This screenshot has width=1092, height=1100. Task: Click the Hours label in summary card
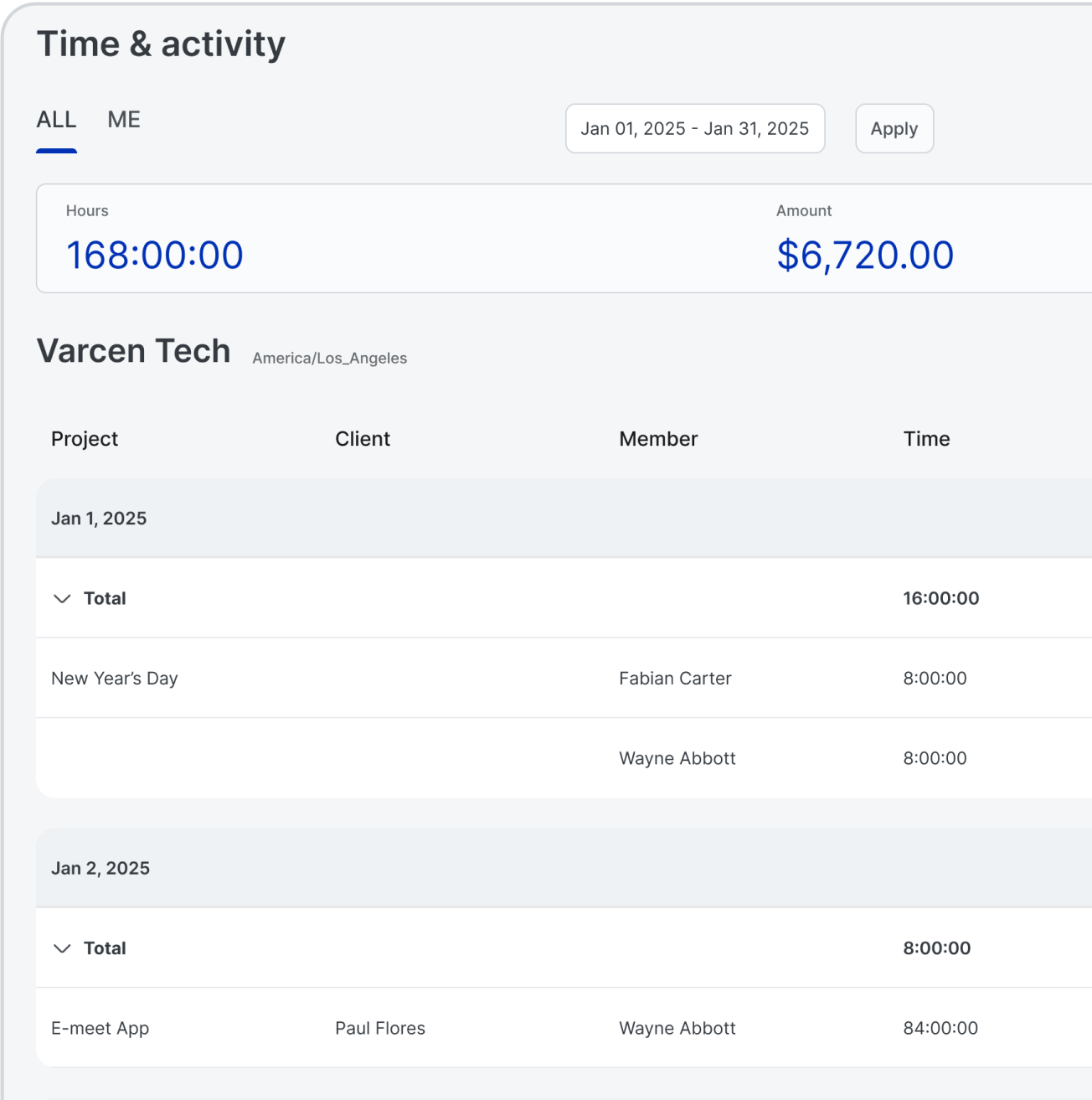pyautogui.click(x=87, y=211)
